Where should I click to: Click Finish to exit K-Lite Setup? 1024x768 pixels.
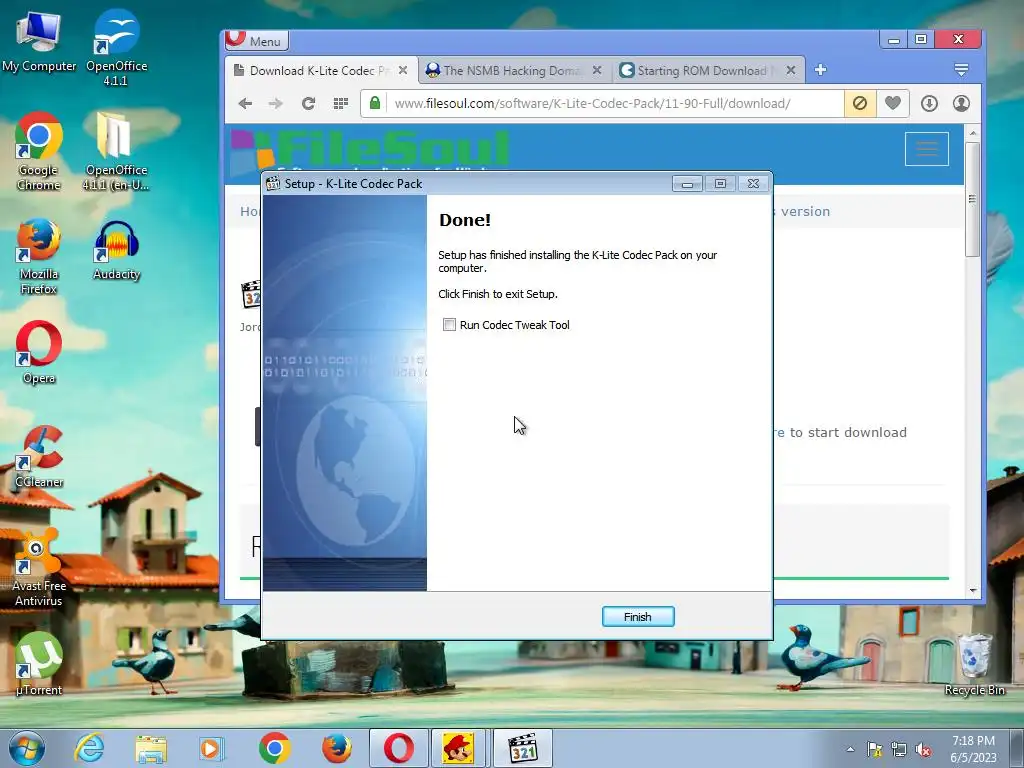click(637, 616)
